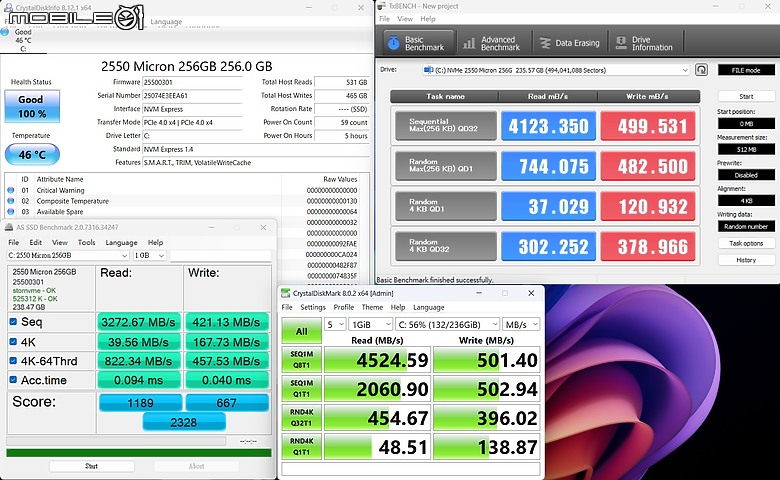This screenshot has height=480, width=780.
Task: Open the Settings menu in CrystalDiskMark
Action: (313, 307)
